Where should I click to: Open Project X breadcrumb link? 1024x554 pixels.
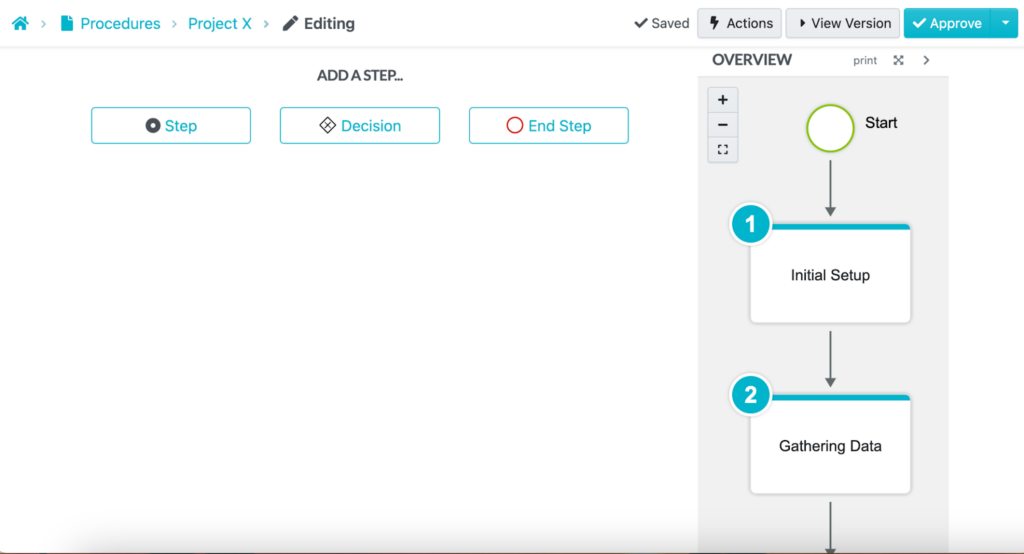tap(220, 23)
